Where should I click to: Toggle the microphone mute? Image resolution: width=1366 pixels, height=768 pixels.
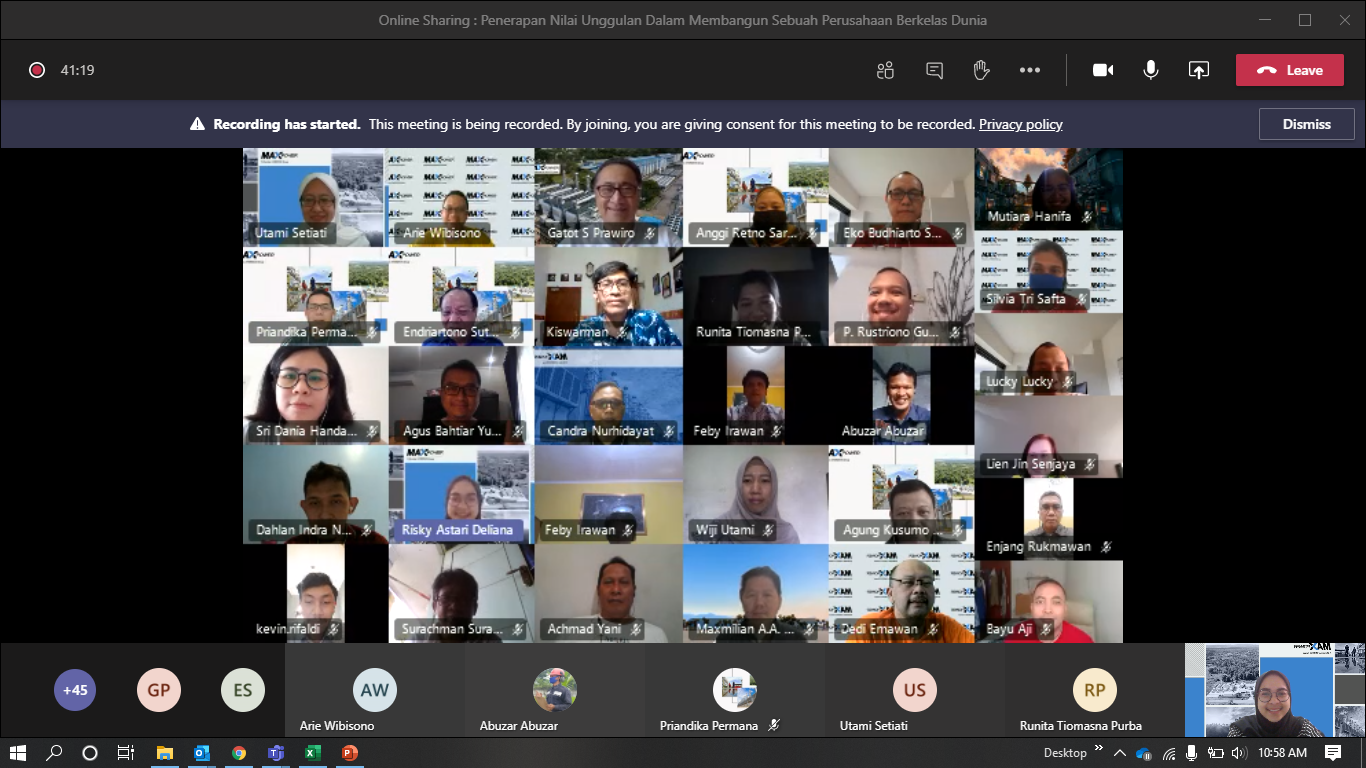[x=1151, y=70]
